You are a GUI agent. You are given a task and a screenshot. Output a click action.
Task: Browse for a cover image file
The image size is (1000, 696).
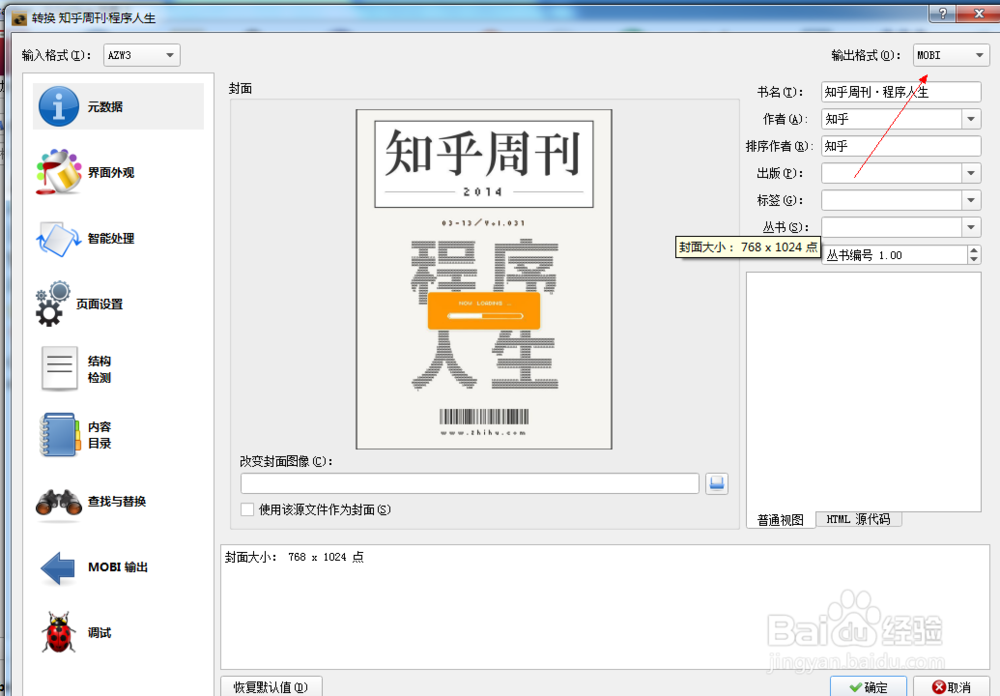[716, 483]
